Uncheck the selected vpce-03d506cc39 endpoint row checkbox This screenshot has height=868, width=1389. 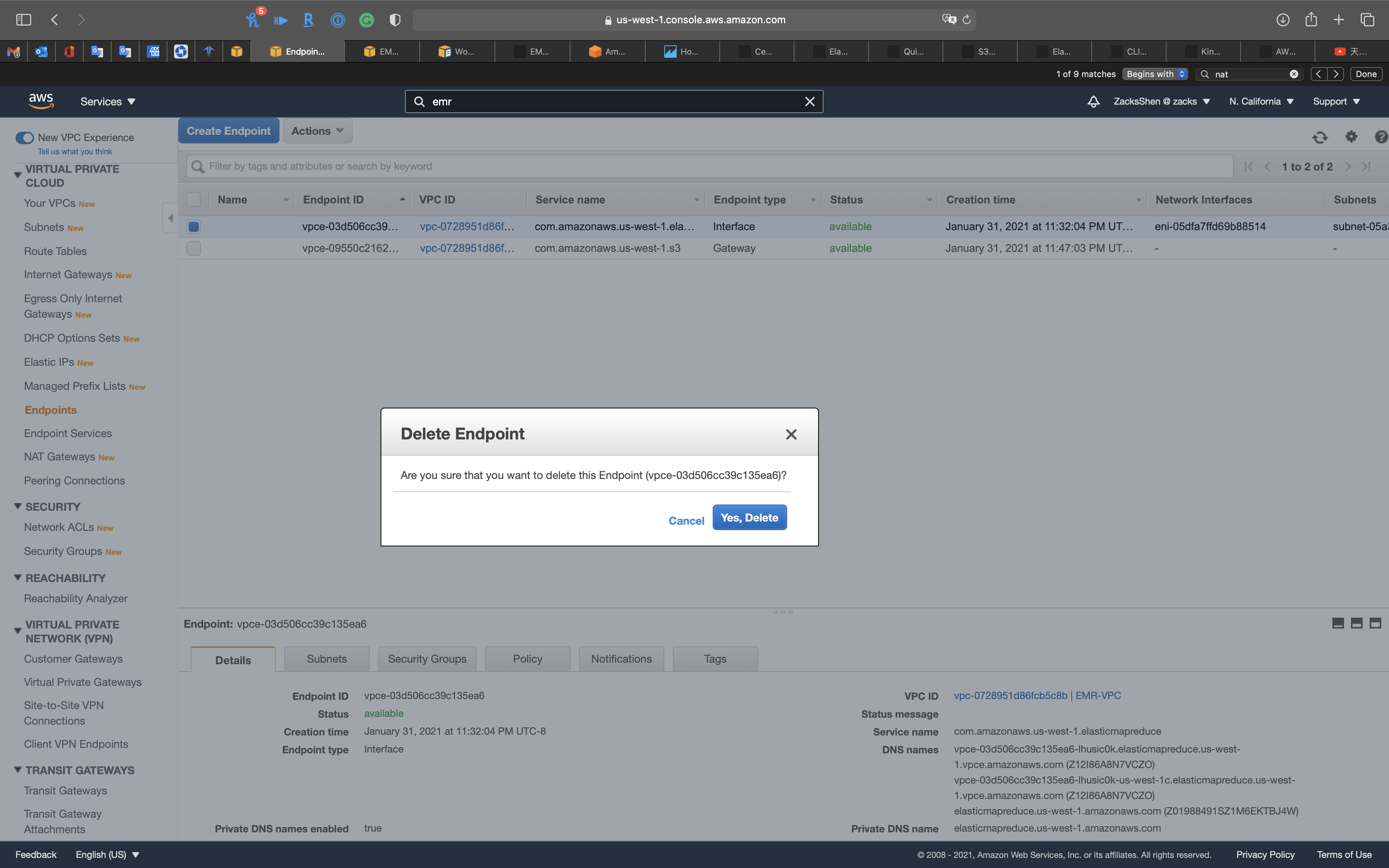194,227
